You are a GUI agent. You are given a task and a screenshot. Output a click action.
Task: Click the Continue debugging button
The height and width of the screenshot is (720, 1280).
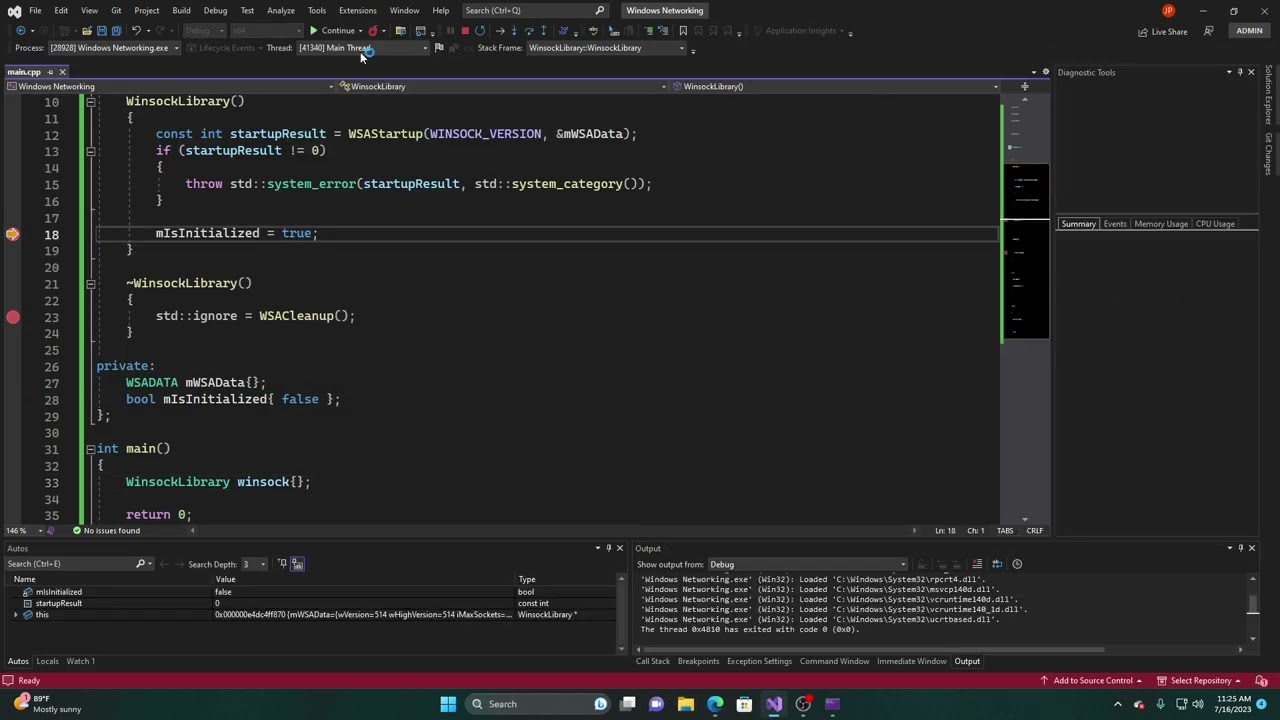tap(332, 31)
